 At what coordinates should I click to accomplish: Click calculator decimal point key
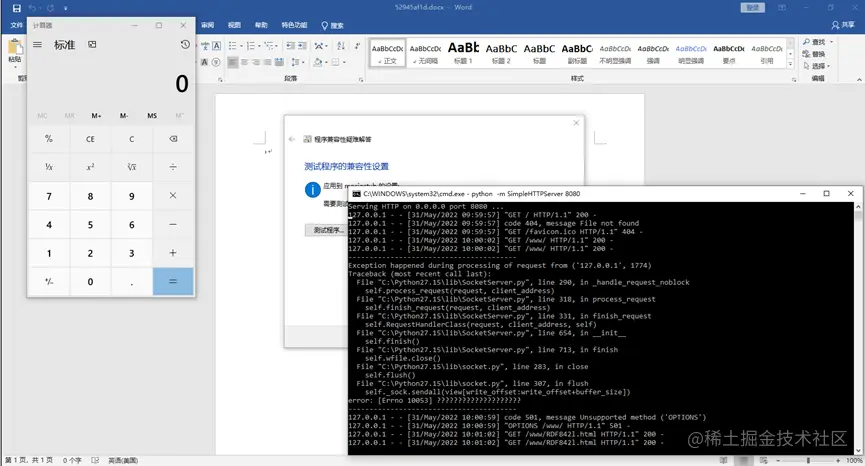pos(132,281)
